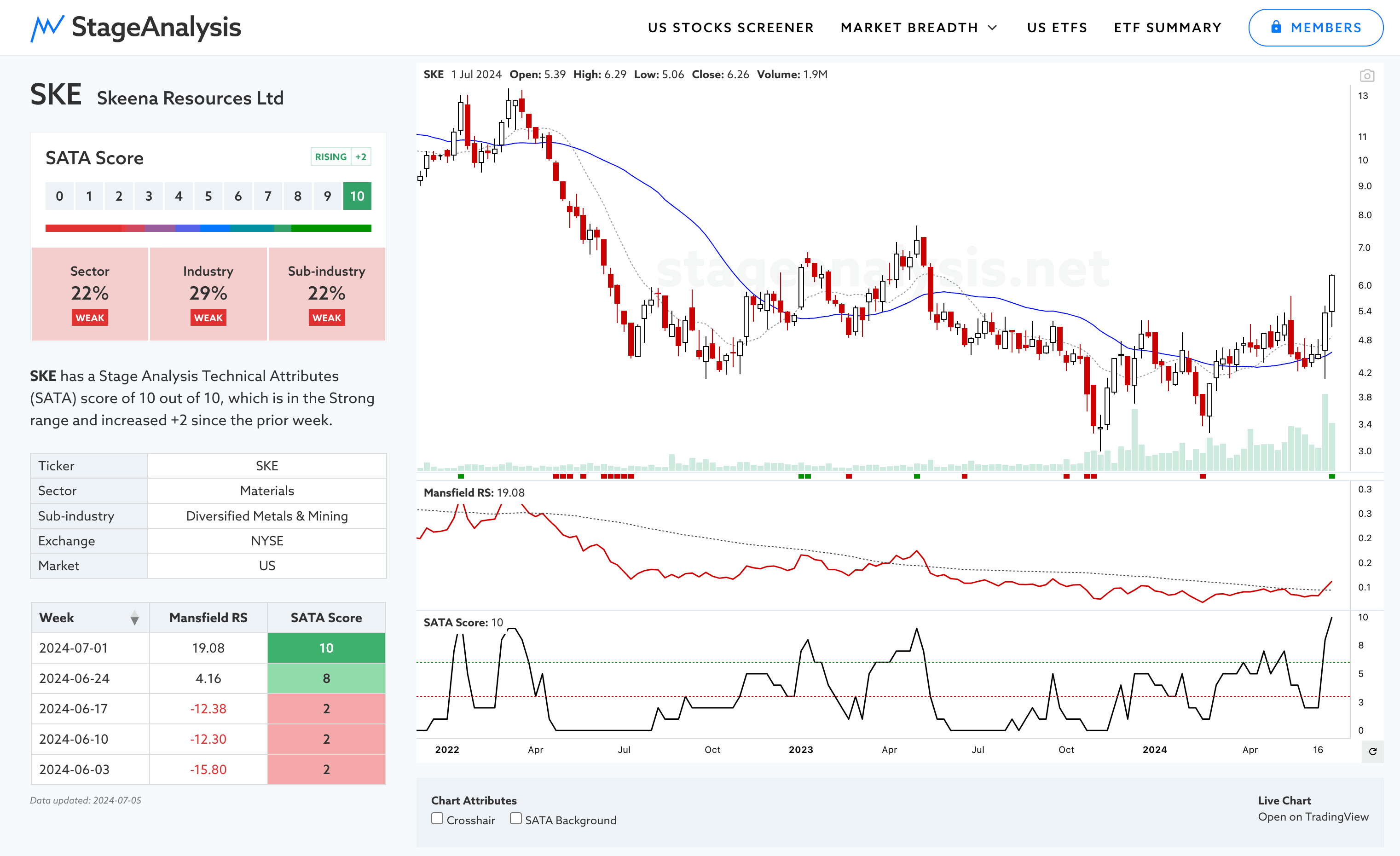Open ETF Summary page
Viewport: 1400px width, 856px height.
click(1167, 28)
